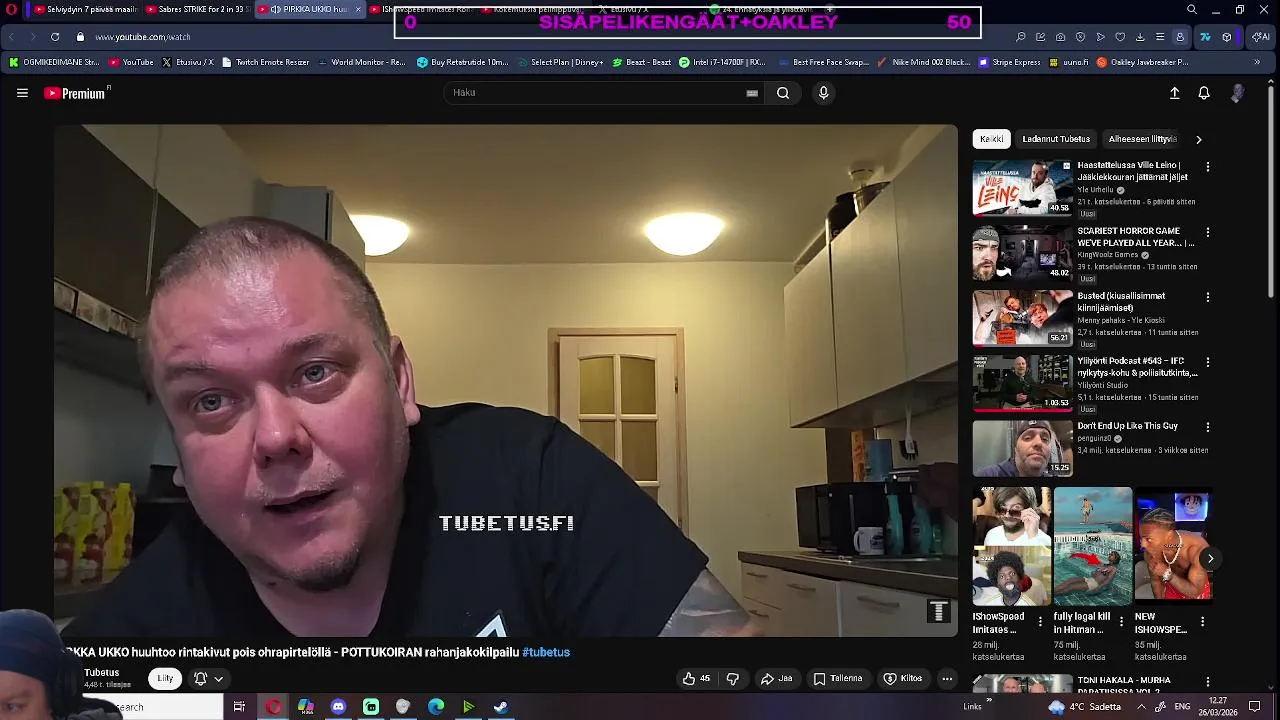The height and width of the screenshot is (720, 1280).
Task: Open the menu for Don't End Up Like This Guy
Action: click(1208, 427)
